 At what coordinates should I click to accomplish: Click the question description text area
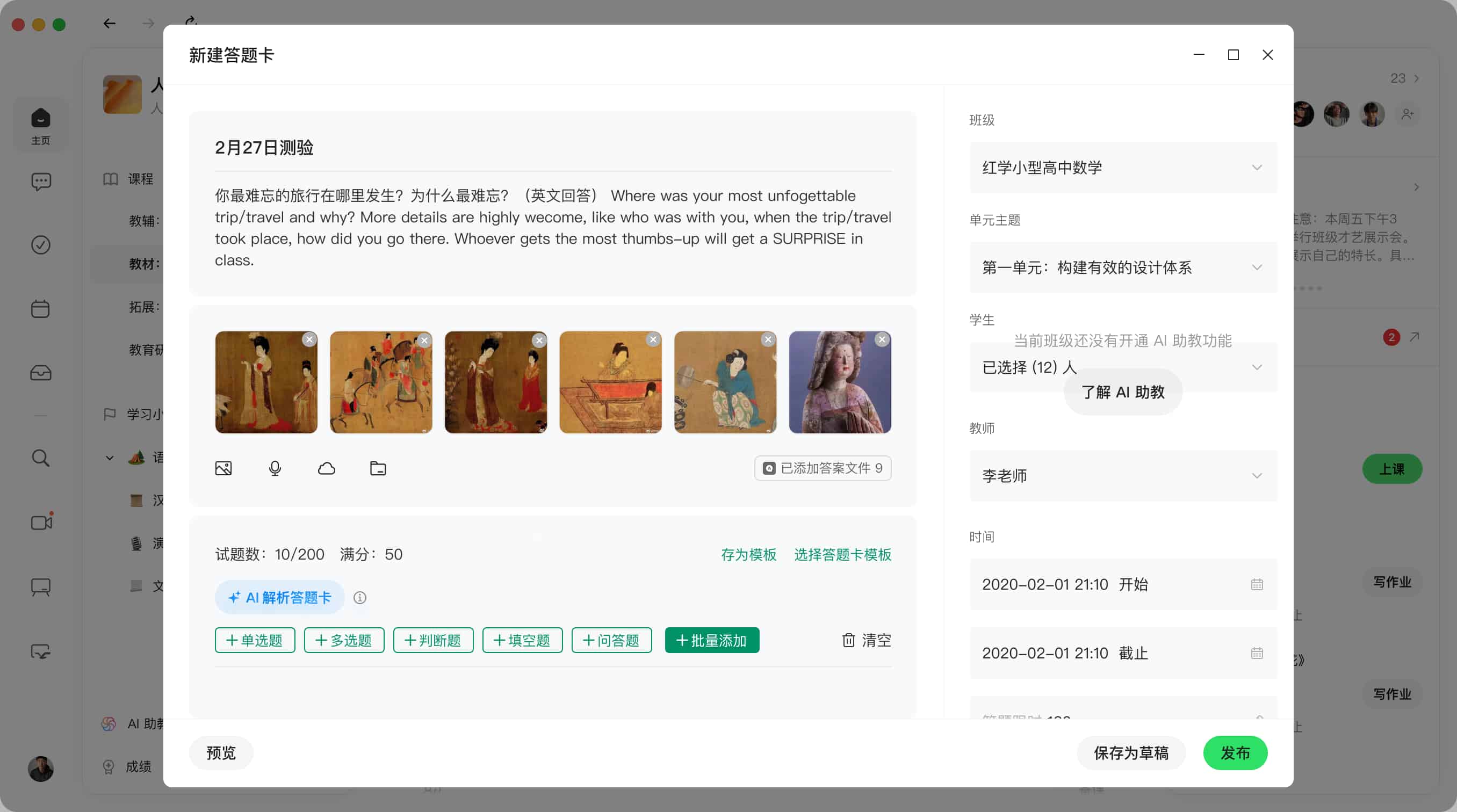pyautogui.click(x=553, y=228)
